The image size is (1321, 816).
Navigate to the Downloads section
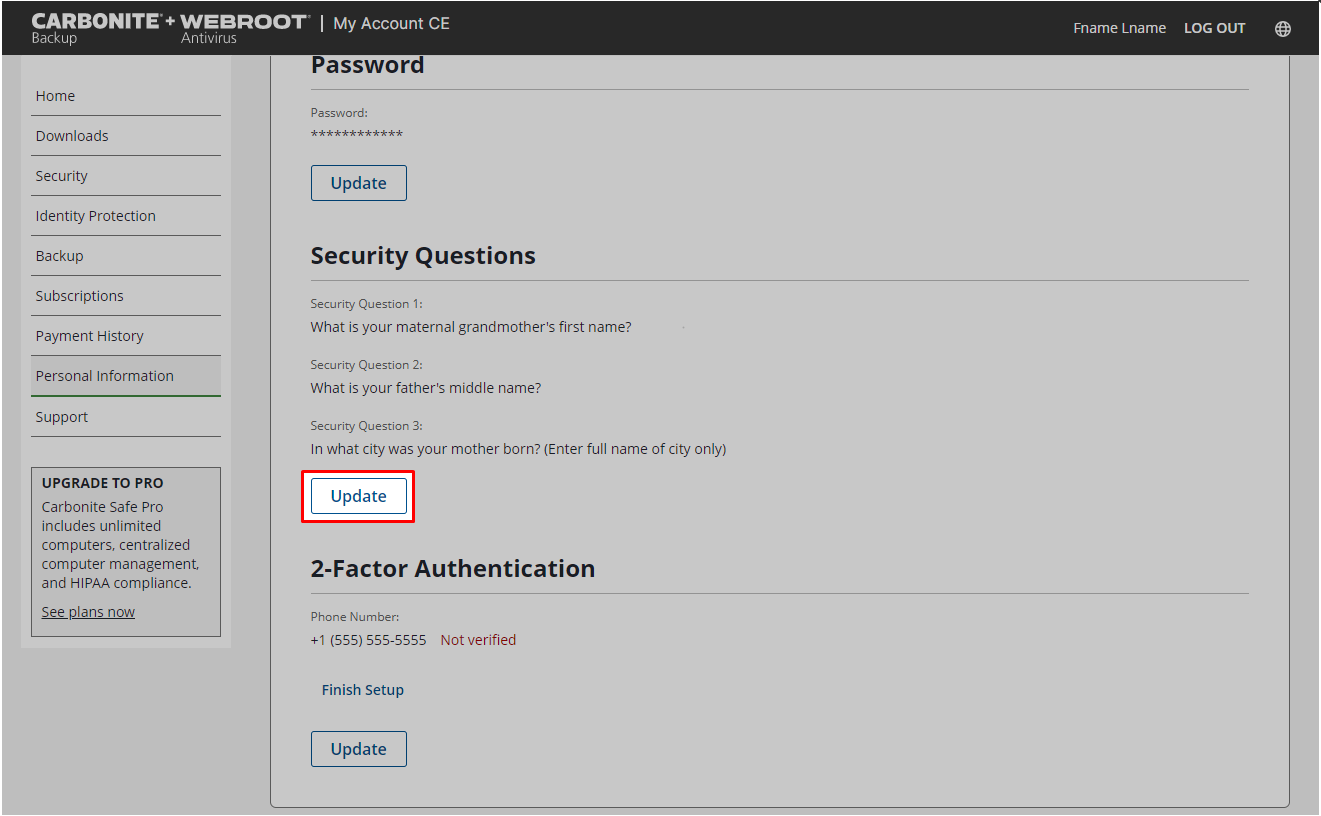(72, 135)
